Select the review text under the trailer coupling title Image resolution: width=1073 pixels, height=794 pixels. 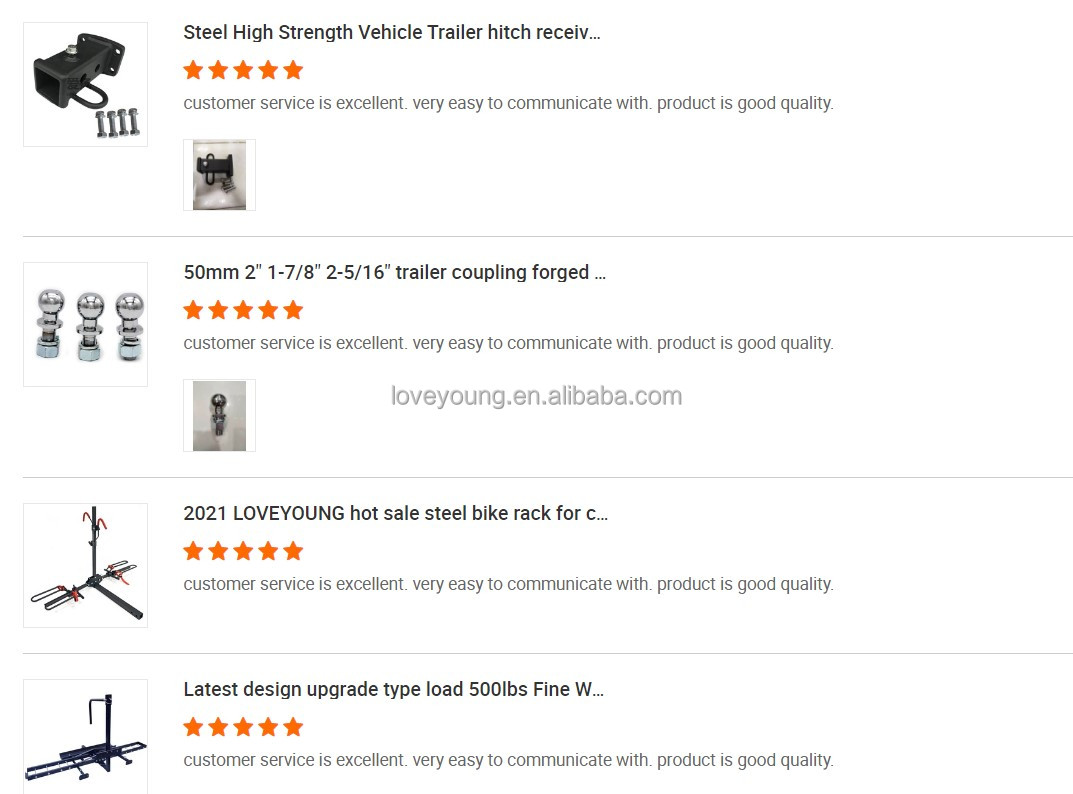coord(508,343)
